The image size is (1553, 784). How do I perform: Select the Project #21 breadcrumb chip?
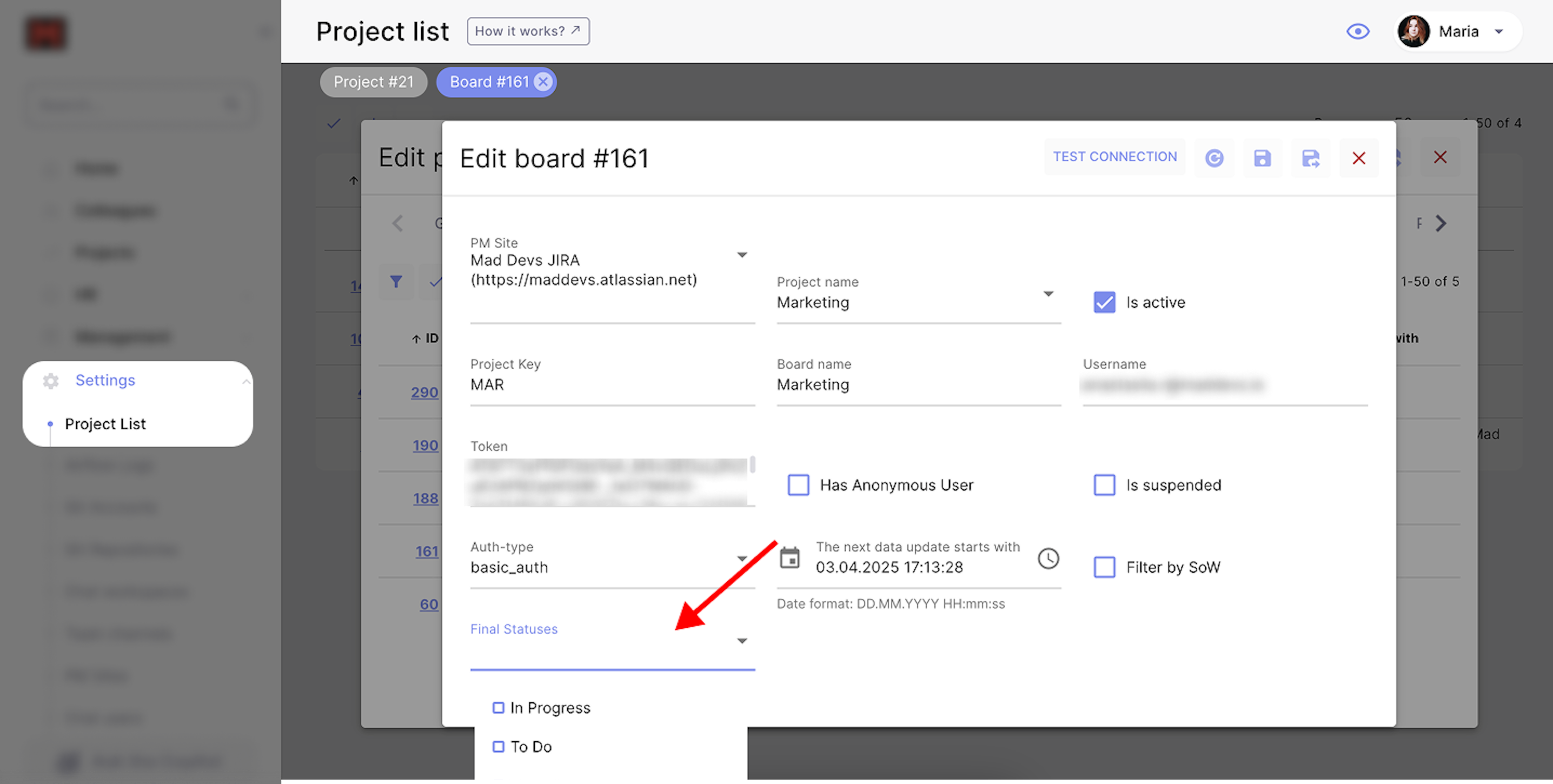coord(373,82)
